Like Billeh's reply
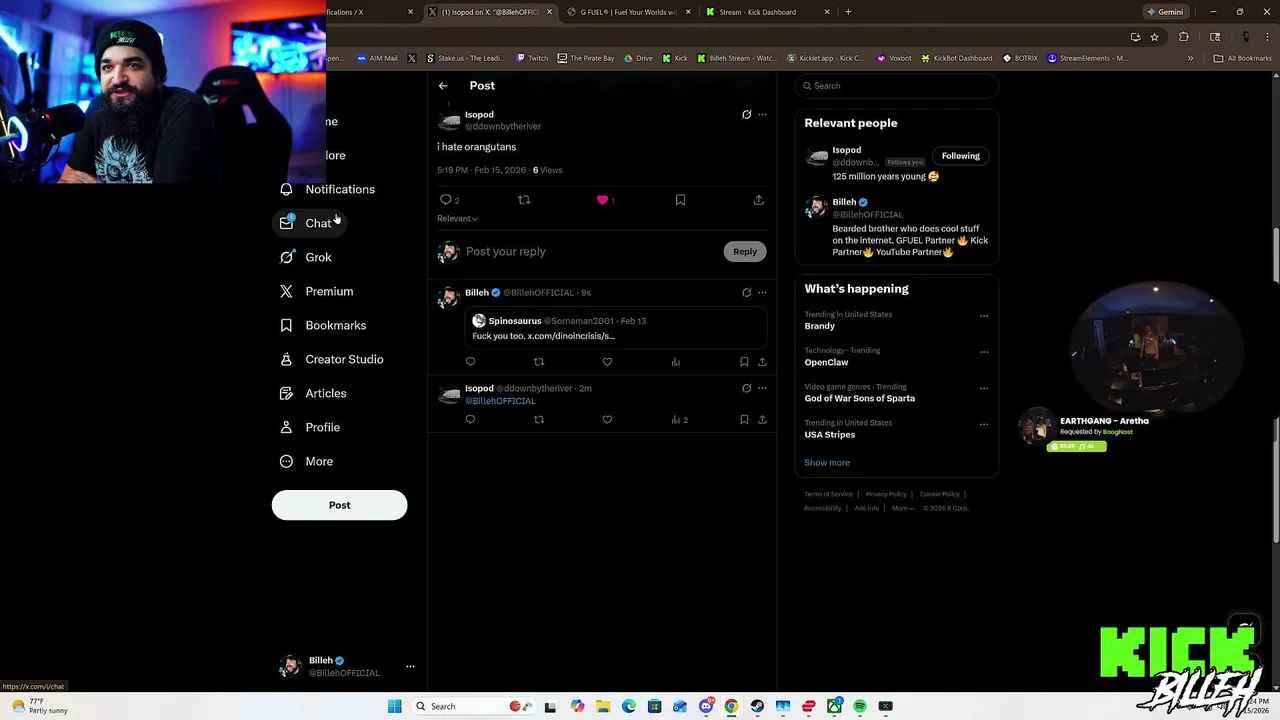Image resolution: width=1280 pixels, height=720 pixels. [x=607, y=362]
